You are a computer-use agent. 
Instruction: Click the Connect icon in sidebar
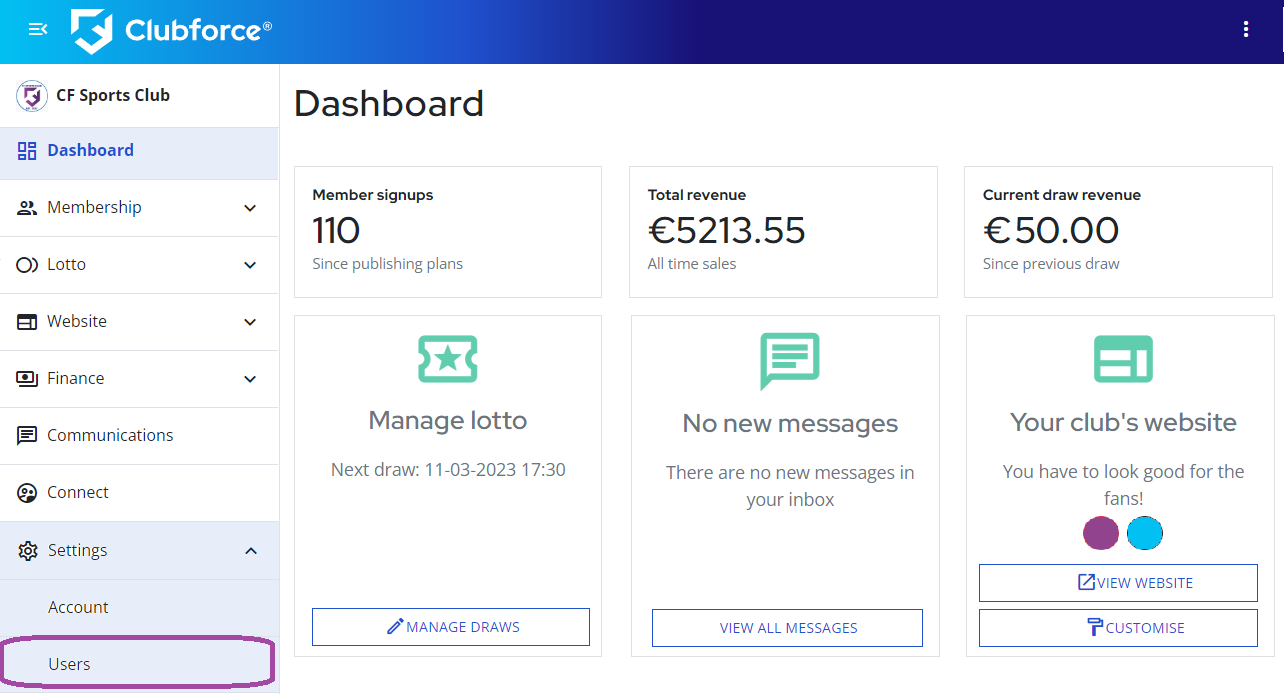pyautogui.click(x=28, y=493)
